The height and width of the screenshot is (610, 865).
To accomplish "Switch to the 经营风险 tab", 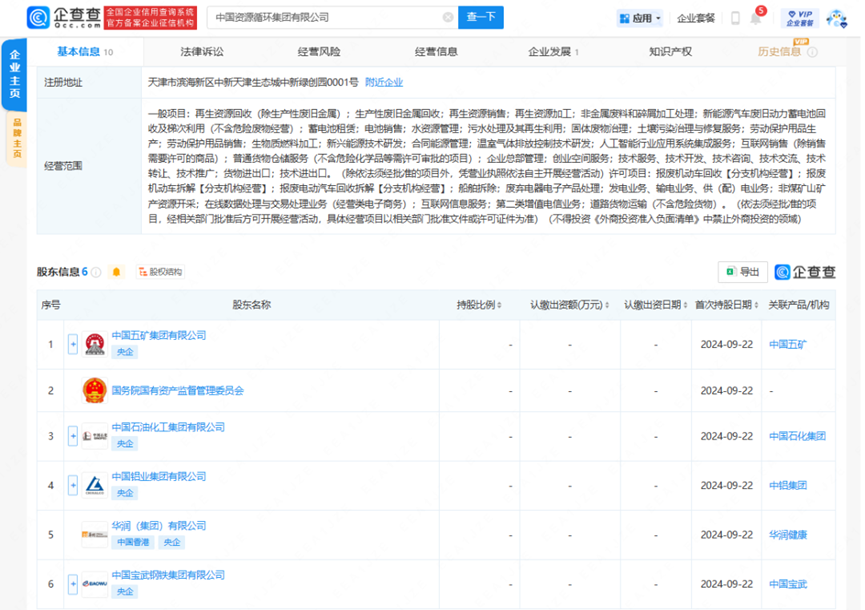I will point(319,52).
